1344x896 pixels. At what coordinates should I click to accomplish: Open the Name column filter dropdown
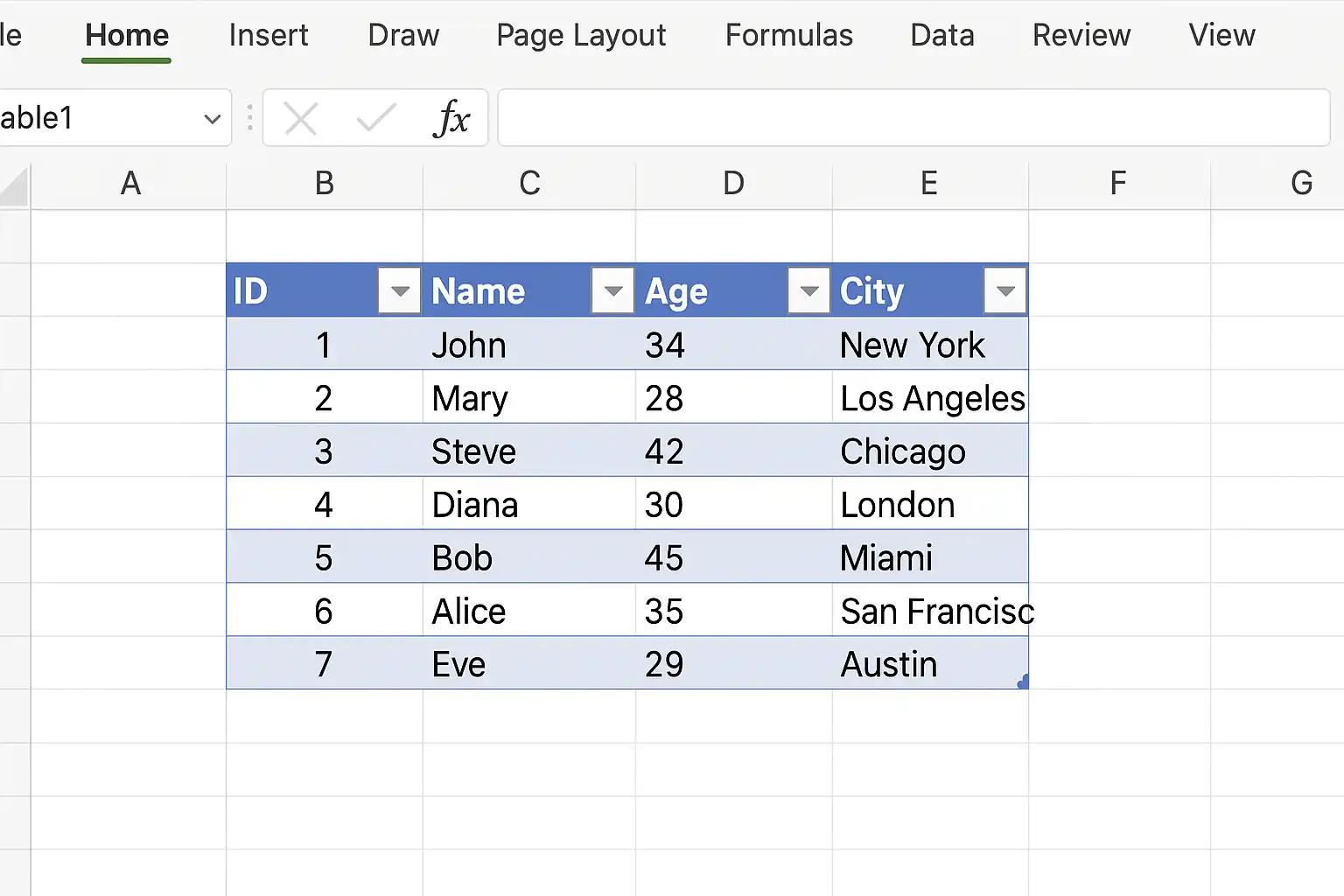(x=613, y=290)
